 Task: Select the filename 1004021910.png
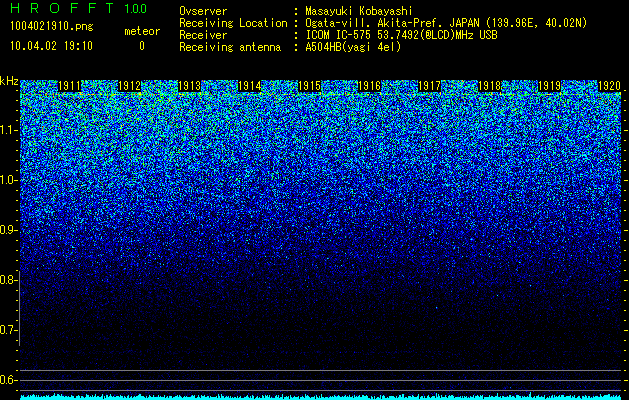pyautogui.click(x=52, y=26)
